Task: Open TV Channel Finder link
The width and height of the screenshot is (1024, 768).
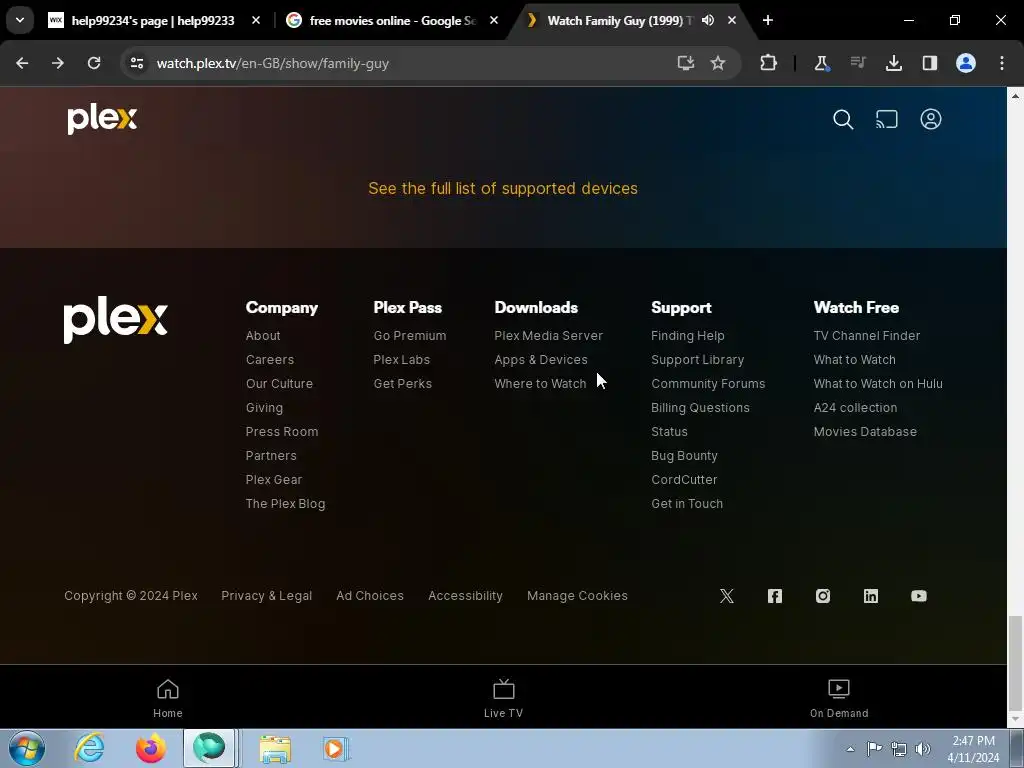Action: [867, 336]
